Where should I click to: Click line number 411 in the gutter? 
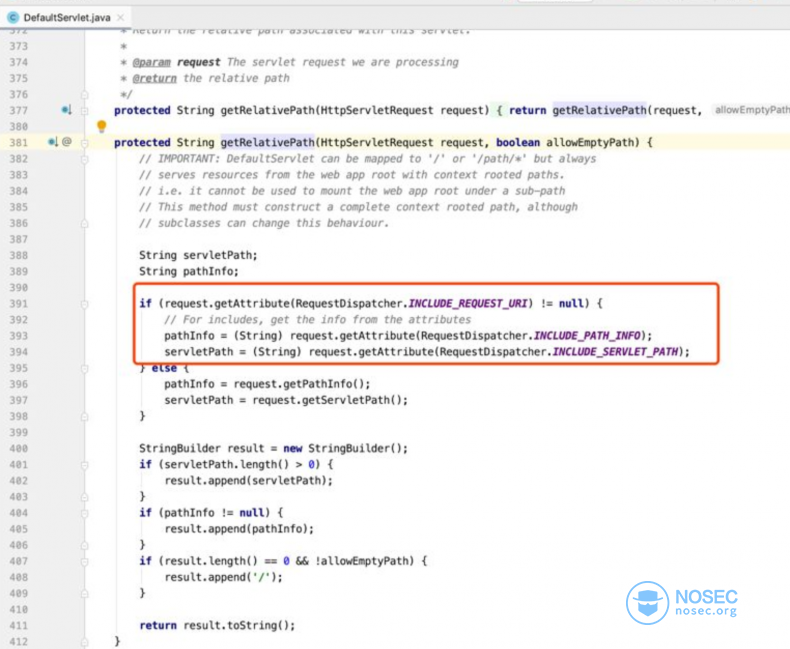(19, 626)
